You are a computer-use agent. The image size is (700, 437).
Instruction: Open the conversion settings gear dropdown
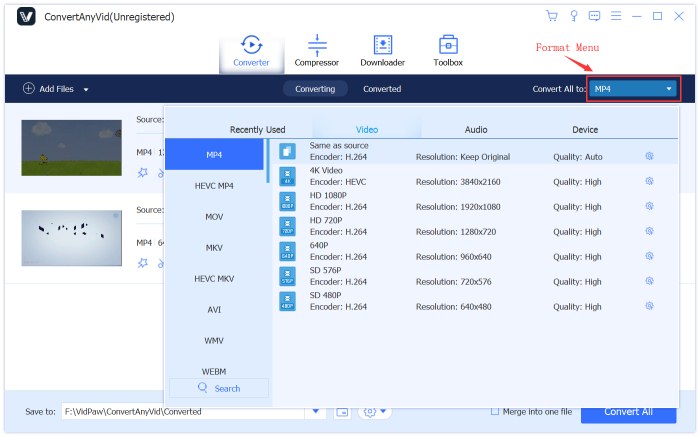point(375,412)
